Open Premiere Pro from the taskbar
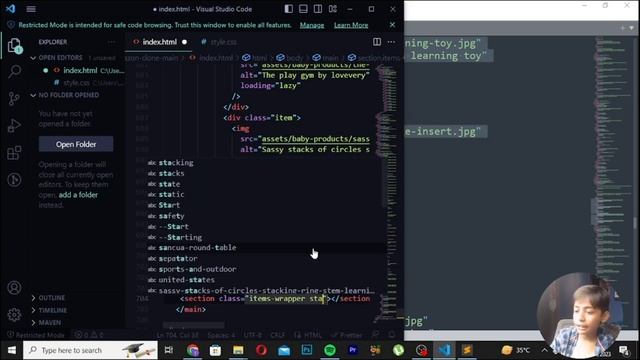Screen dimensions: 640x360 [x=353, y=350]
